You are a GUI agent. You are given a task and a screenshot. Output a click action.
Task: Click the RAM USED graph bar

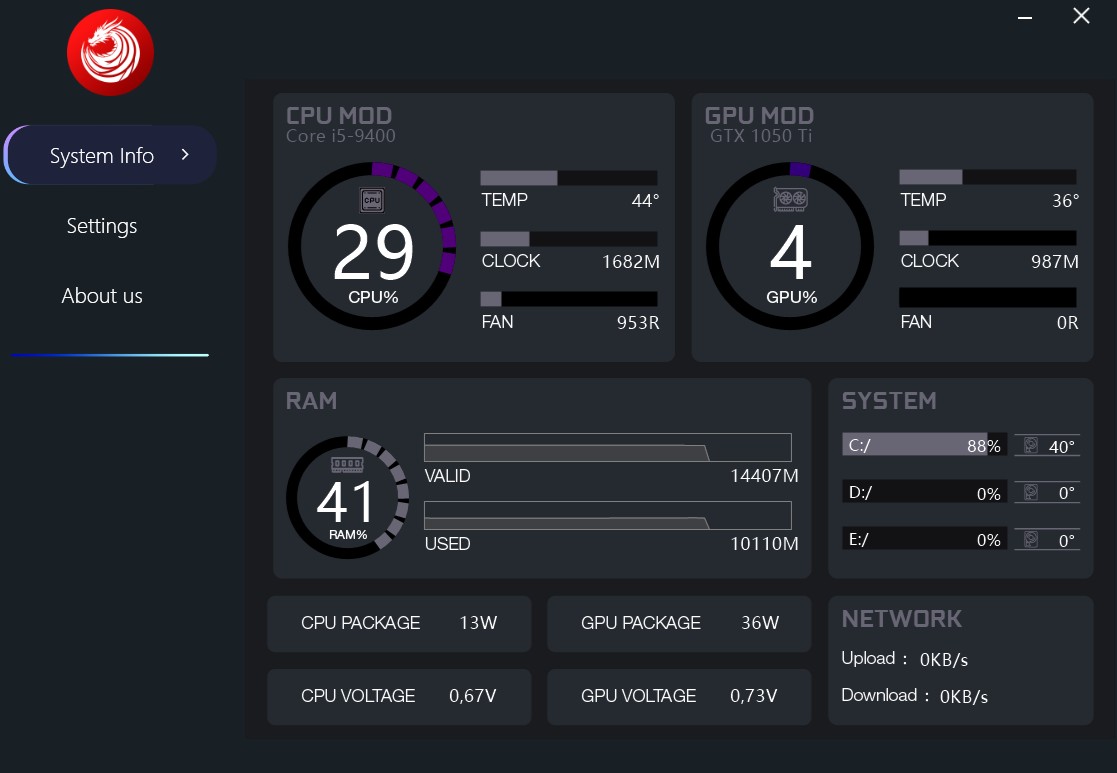click(x=607, y=516)
